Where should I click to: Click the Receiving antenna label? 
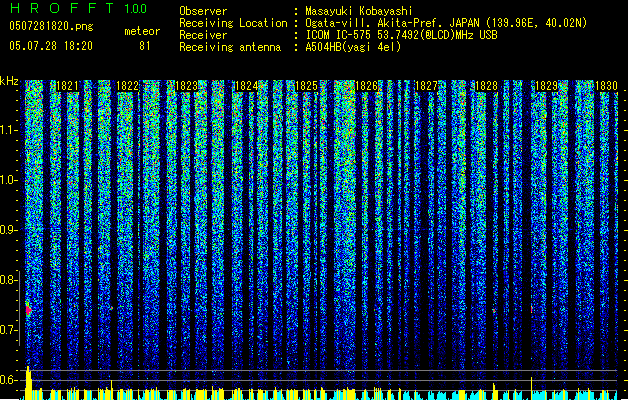[230, 47]
